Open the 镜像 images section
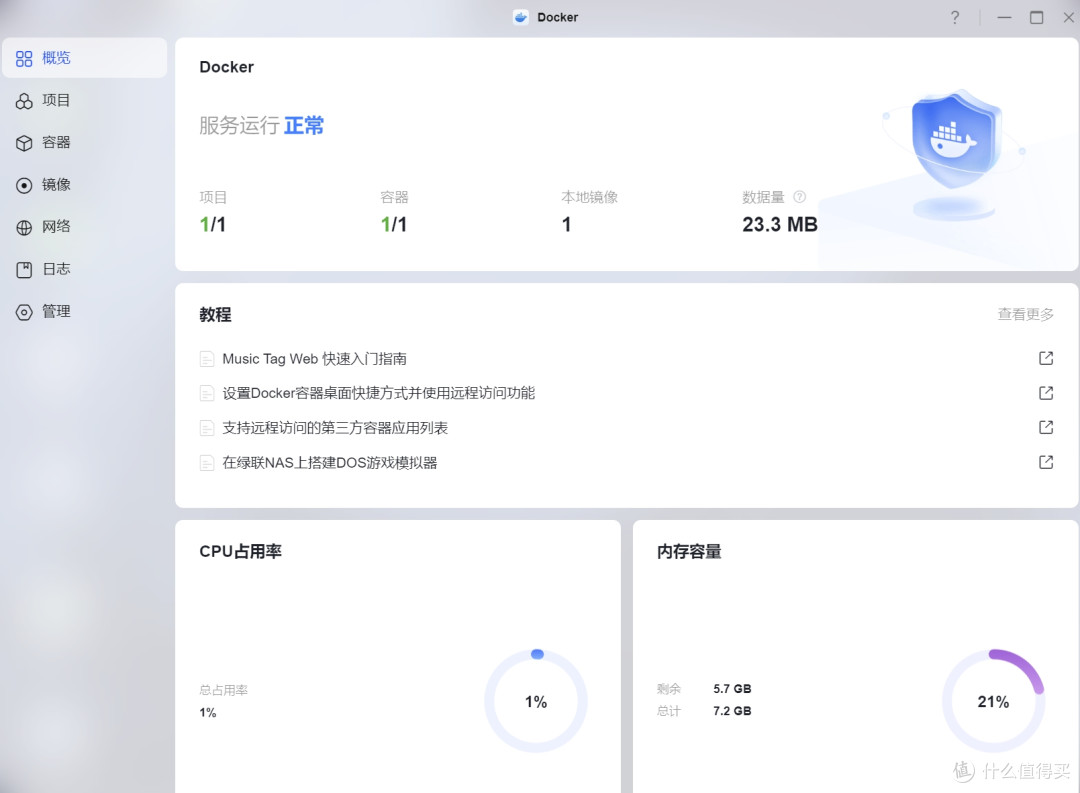 point(85,185)
